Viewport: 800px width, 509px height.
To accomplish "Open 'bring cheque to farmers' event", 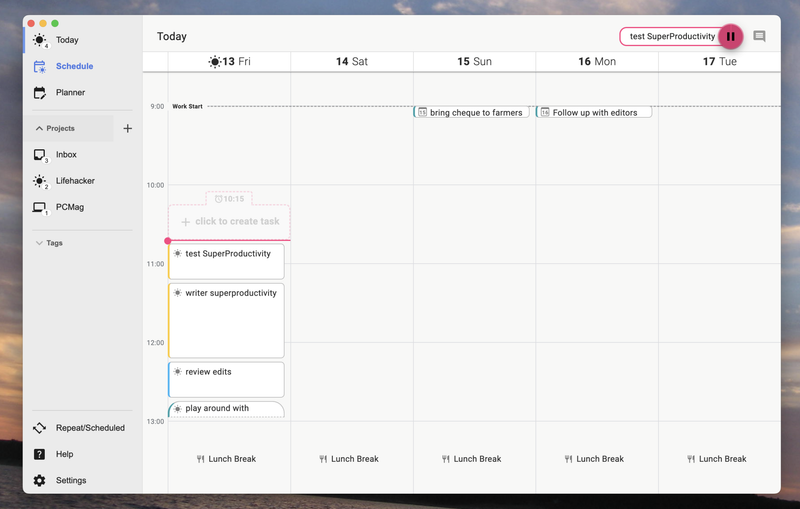I will [x=471, y=112].
